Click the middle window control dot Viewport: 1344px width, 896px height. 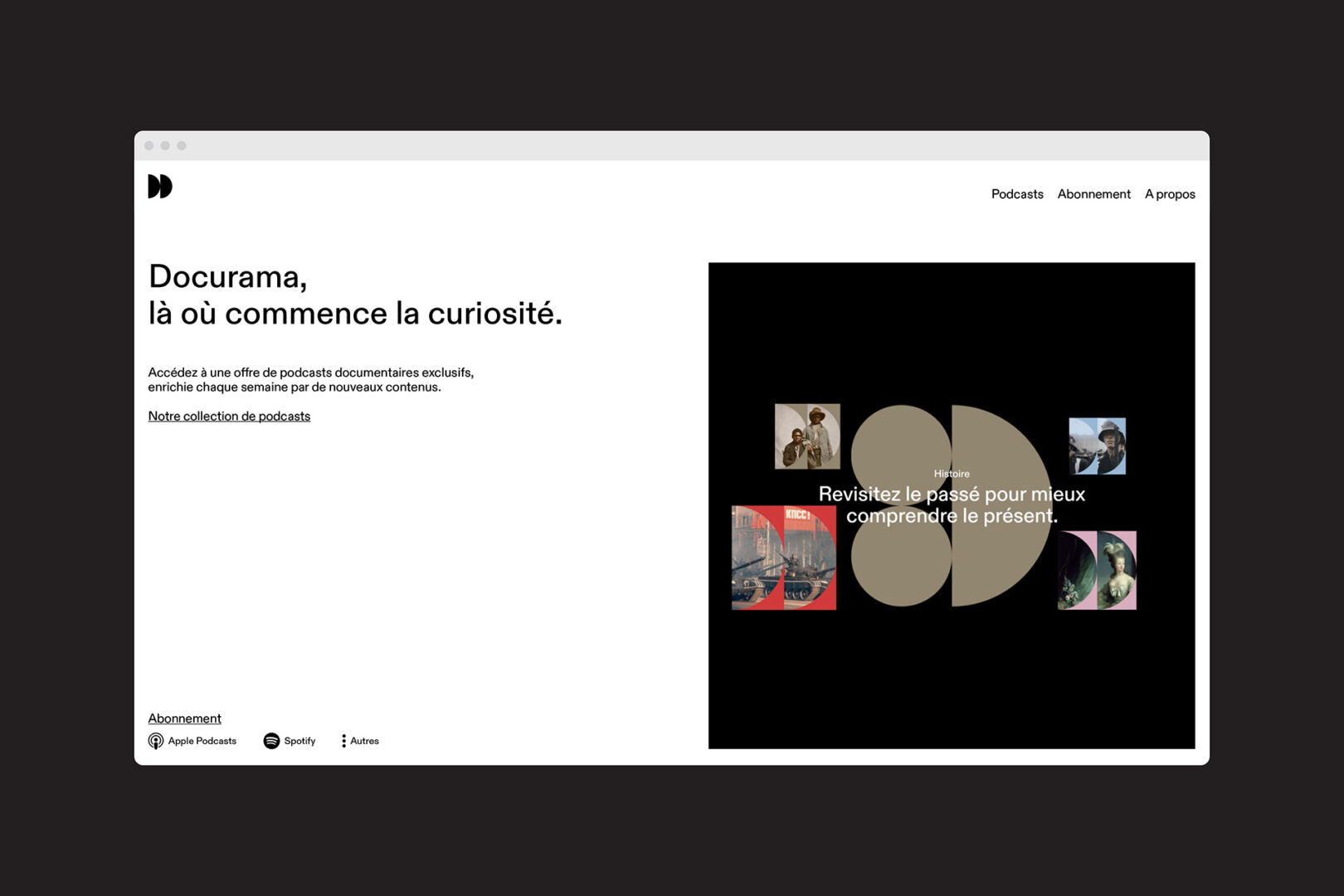tap(165, 146)
